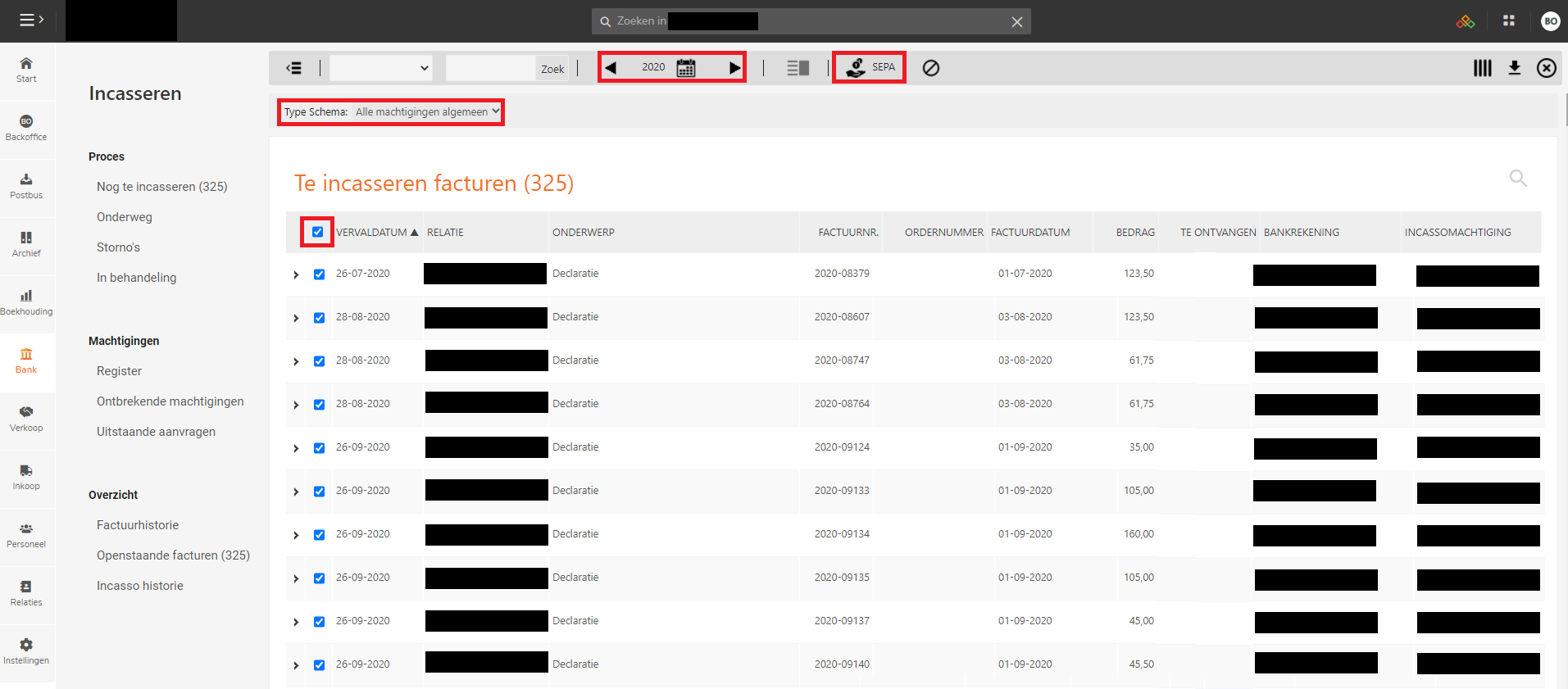Viewport: 1568px width, 689px height.
Task: Click the Zoek button
Action: [x=552, y=69]
